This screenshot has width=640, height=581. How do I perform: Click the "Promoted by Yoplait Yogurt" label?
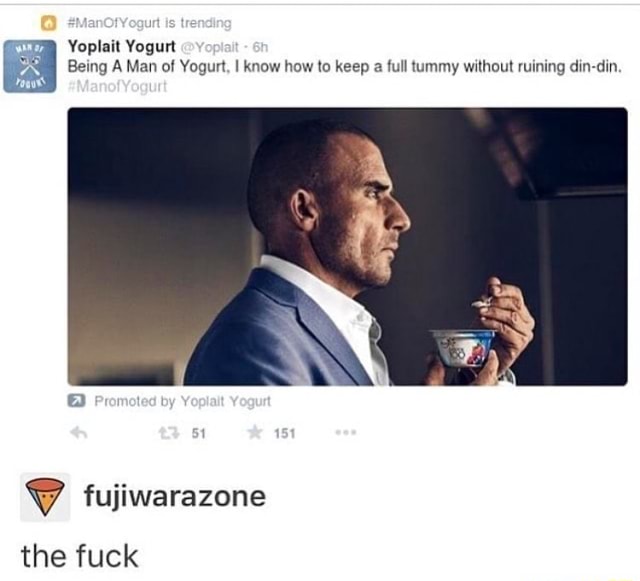[x=182, y=400]
